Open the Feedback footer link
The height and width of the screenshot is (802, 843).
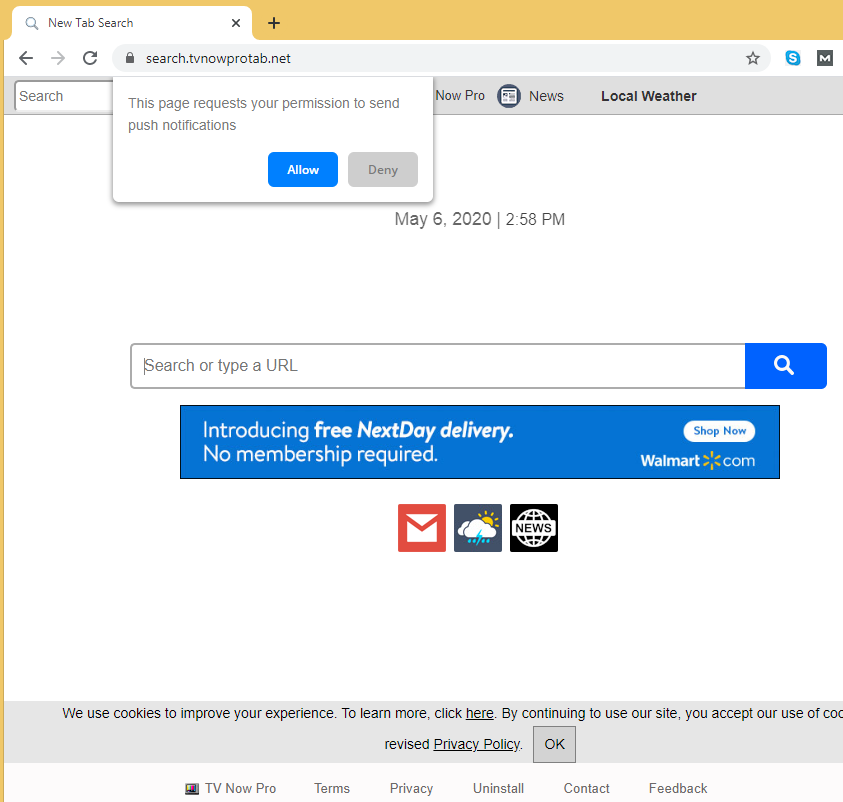[x=678, y=789]
